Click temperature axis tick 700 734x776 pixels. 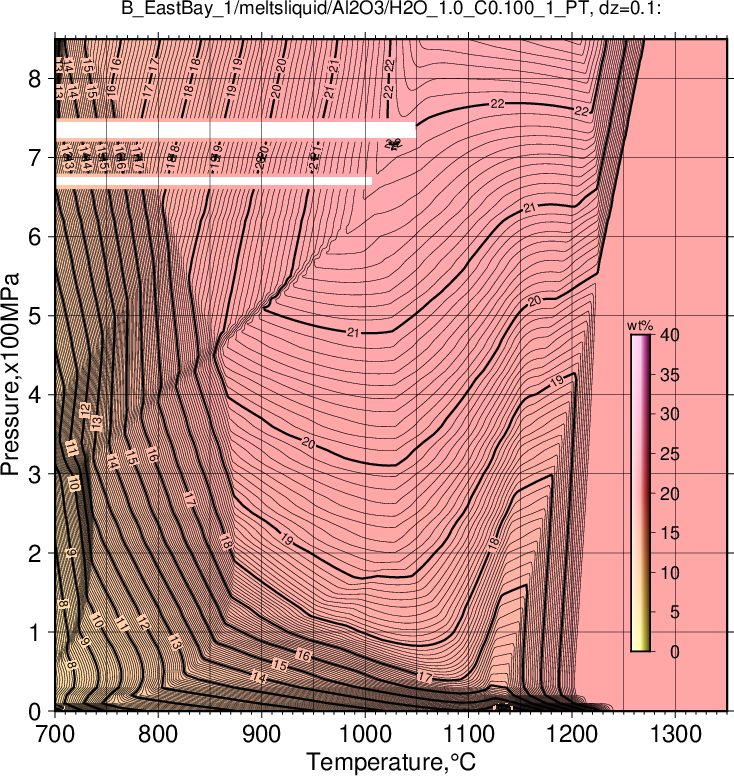pyautogui.click(x=54, y=734)
